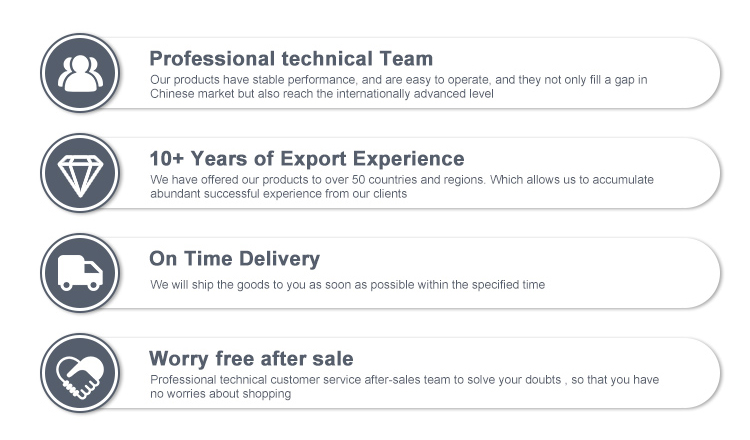Screen dimensions: 750x440
Task: Click the diamond icon
Action: click(79, 173)
